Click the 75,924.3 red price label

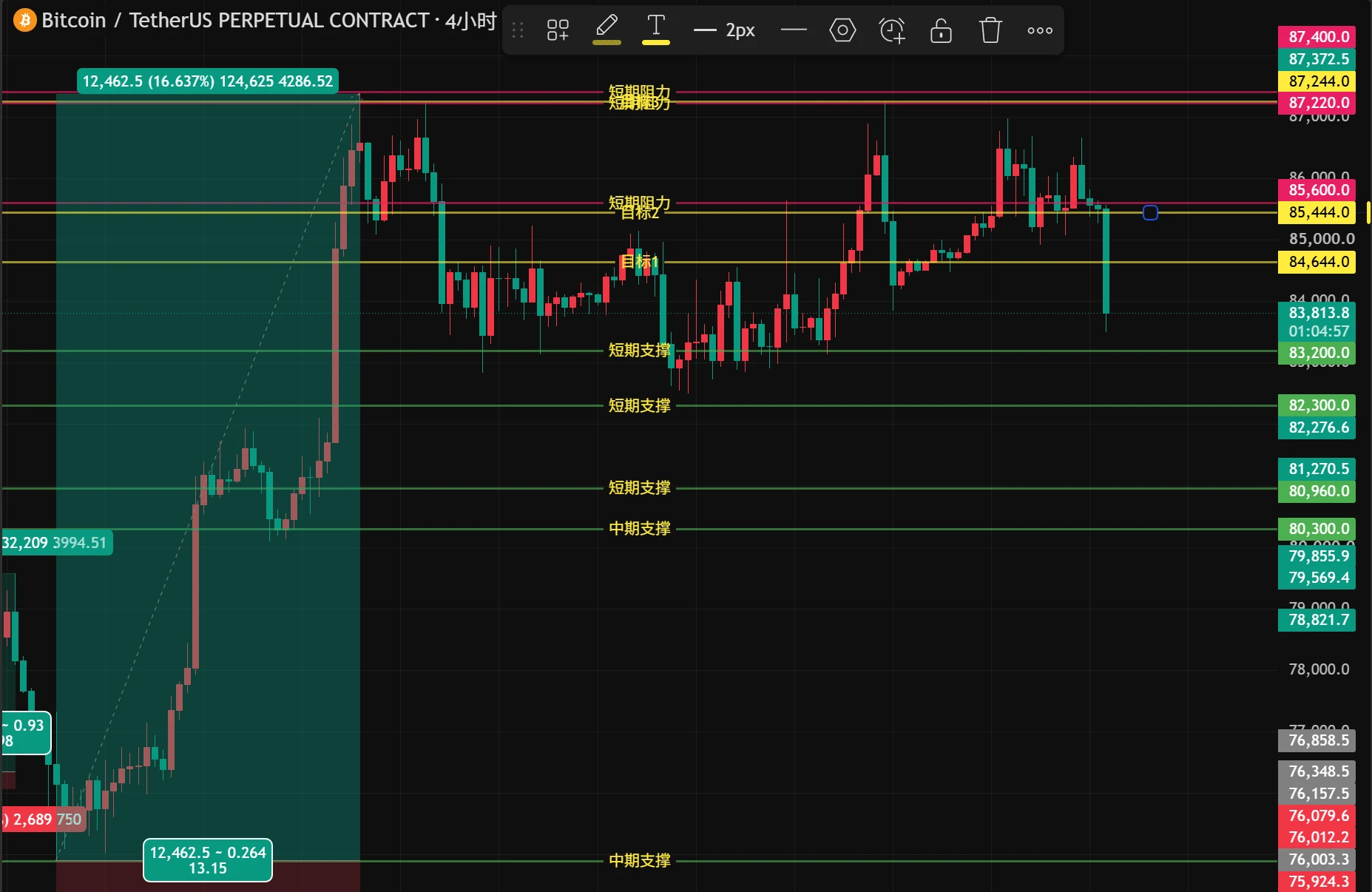click(x=1317, y=882)
